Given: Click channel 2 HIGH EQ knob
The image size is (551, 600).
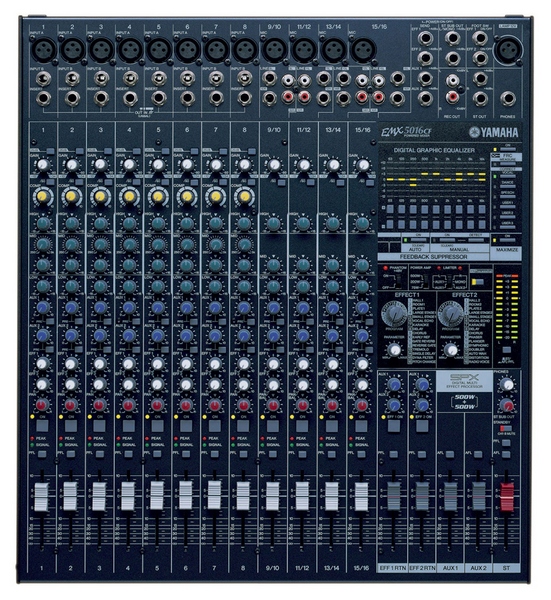Looking at the screenshot, I should click(72, 223).
